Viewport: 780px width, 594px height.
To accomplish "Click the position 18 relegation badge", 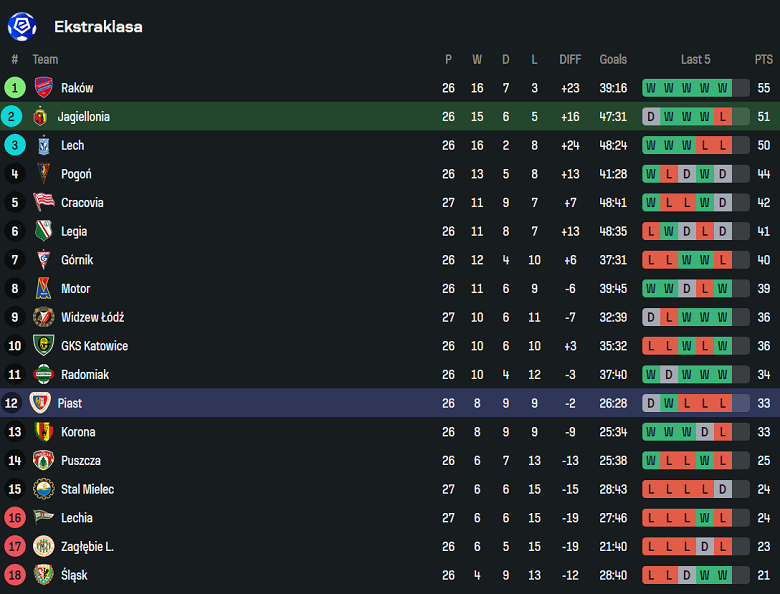I will 15,576.
